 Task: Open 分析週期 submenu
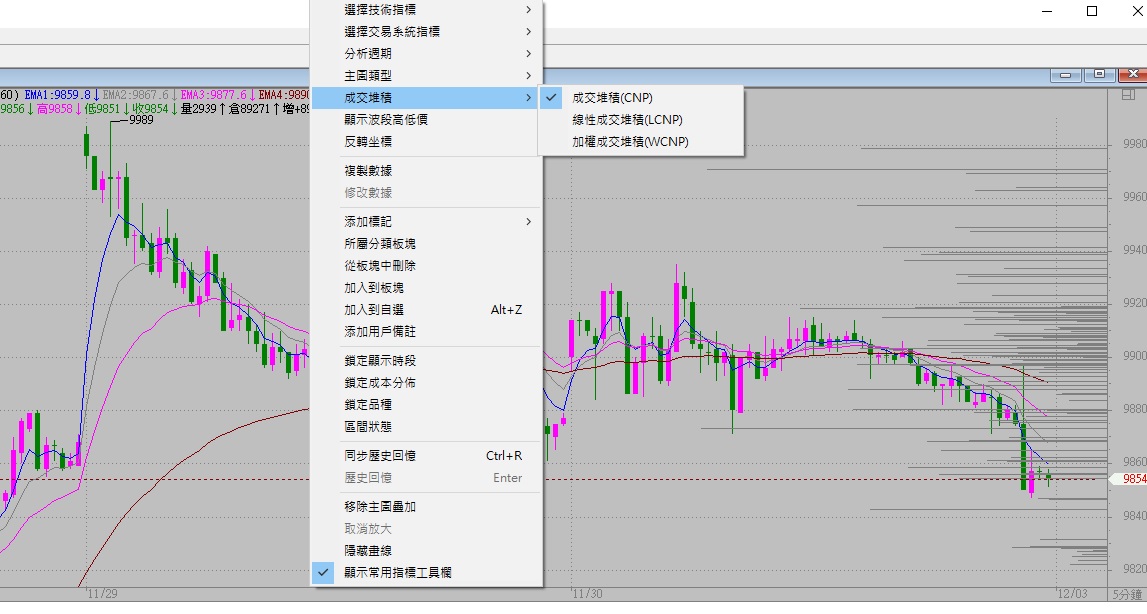(x=368, y=54)
